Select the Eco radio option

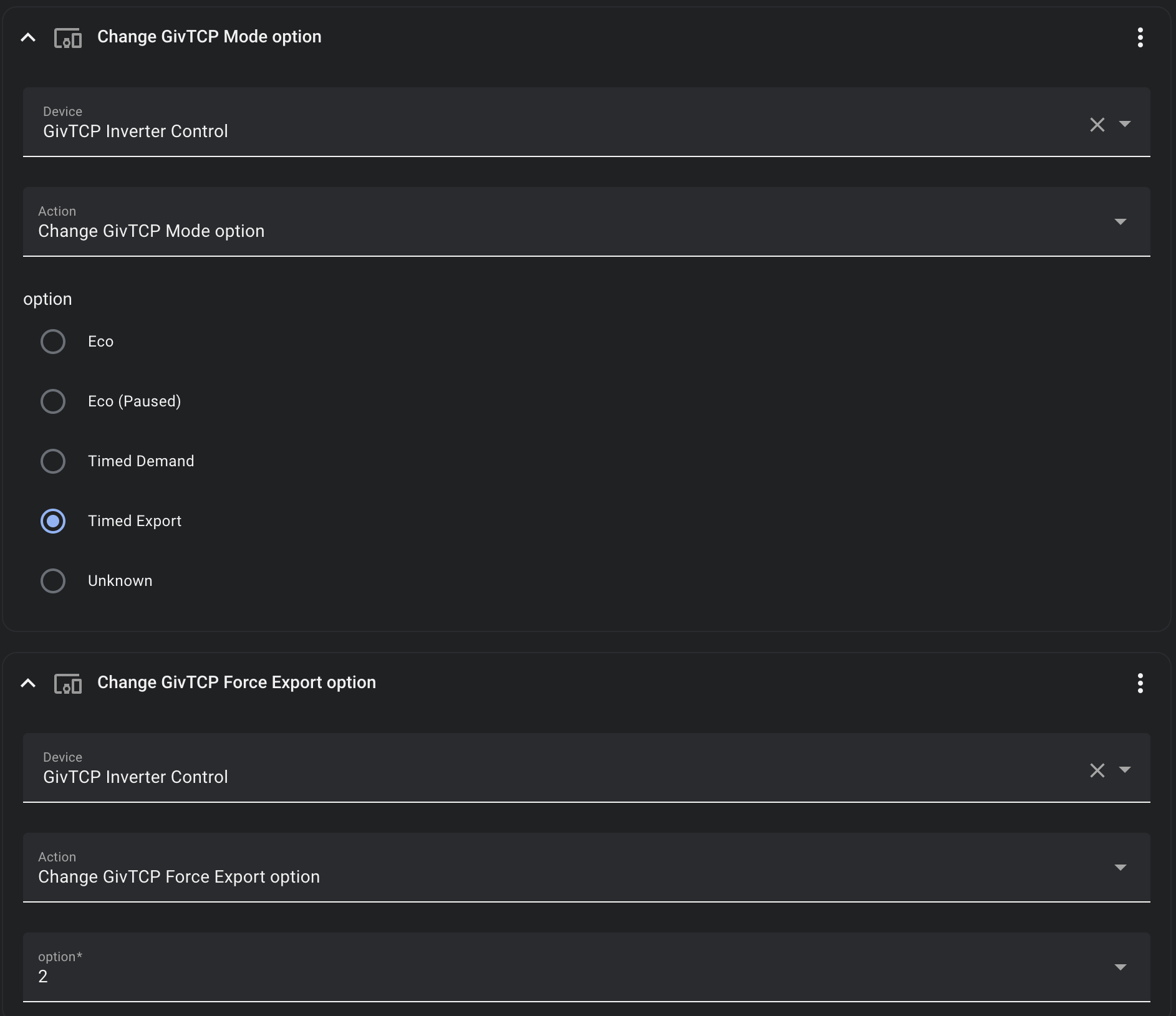(53, 342)
